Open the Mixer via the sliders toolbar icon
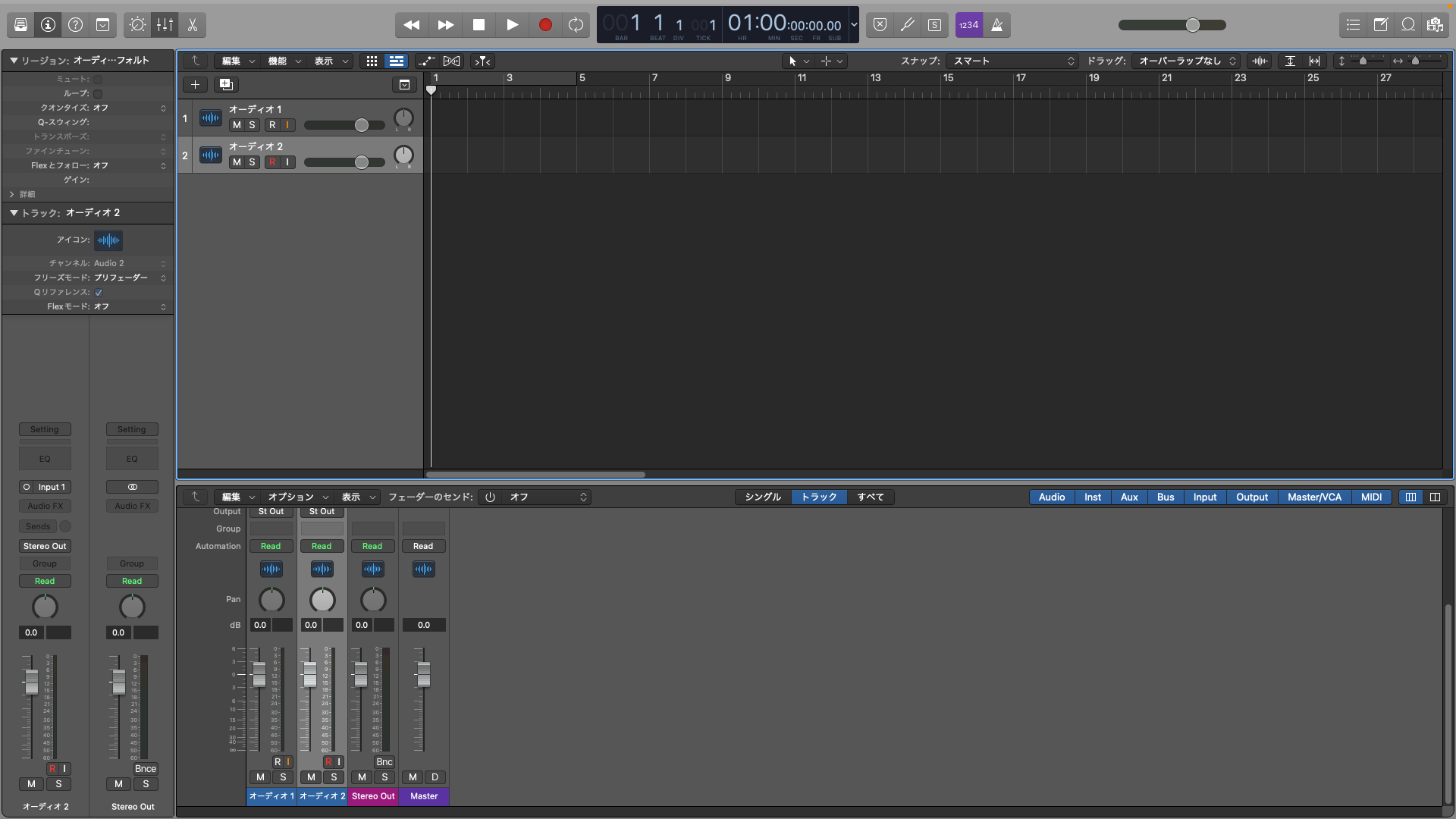 (x=165, y=25)
